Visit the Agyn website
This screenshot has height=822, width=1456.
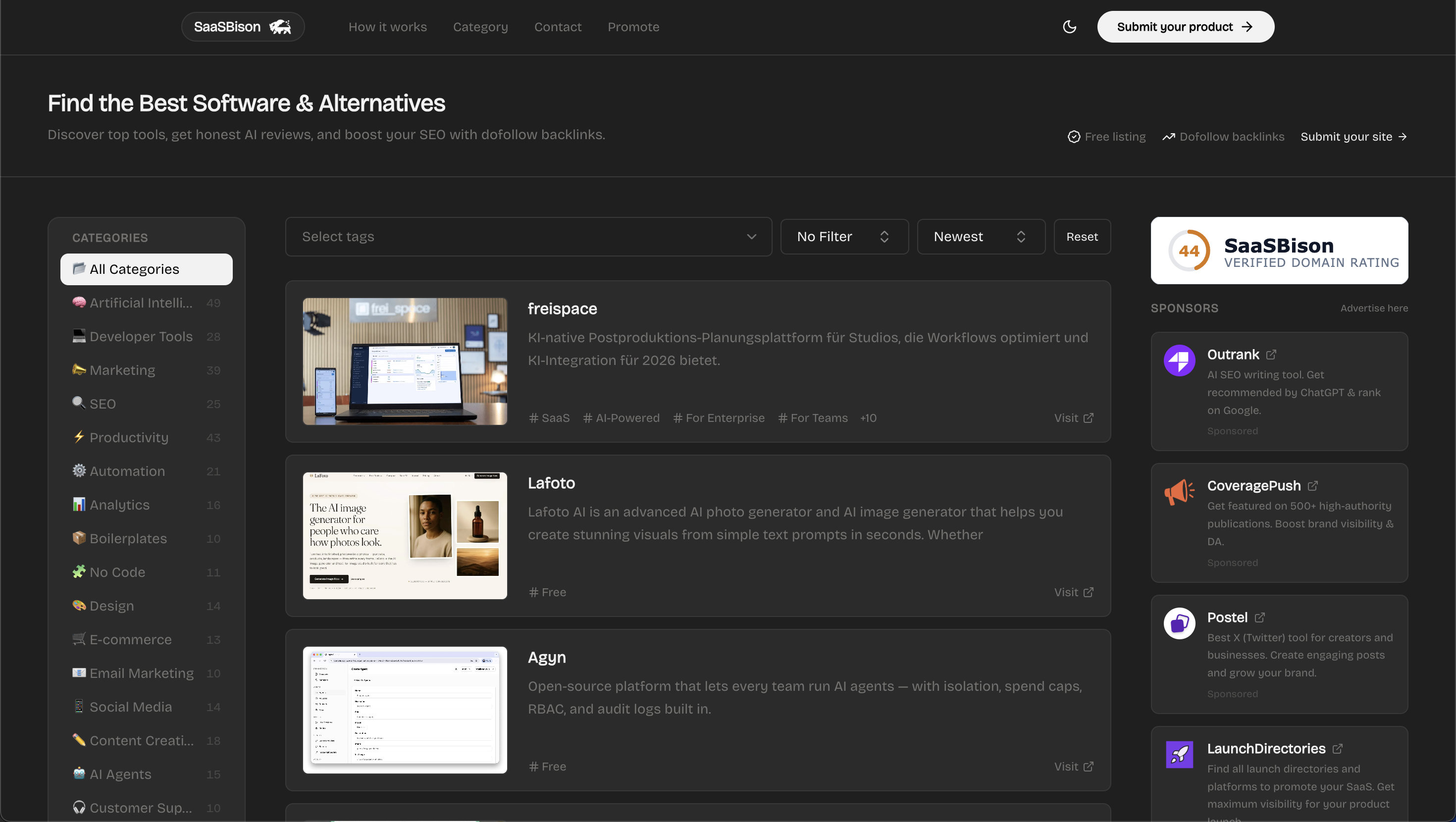(1074, 766)
